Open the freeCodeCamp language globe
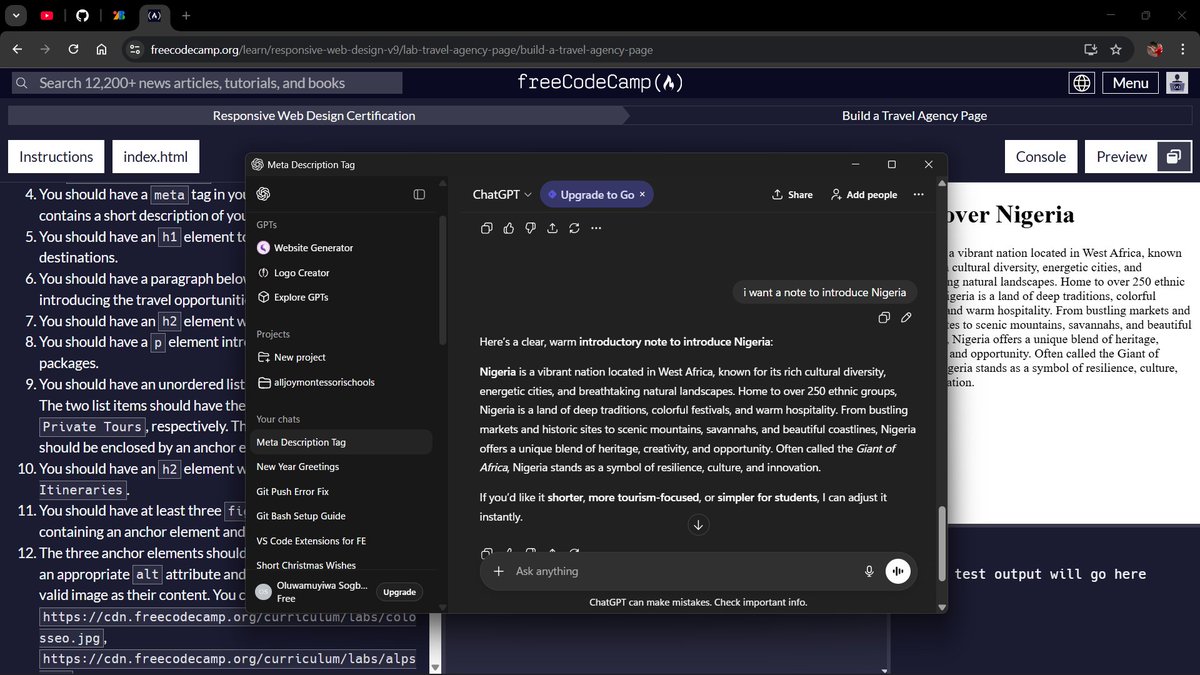Image resolution: width=1200 pixels, height=675 pixels. [x=1082, y=83]
